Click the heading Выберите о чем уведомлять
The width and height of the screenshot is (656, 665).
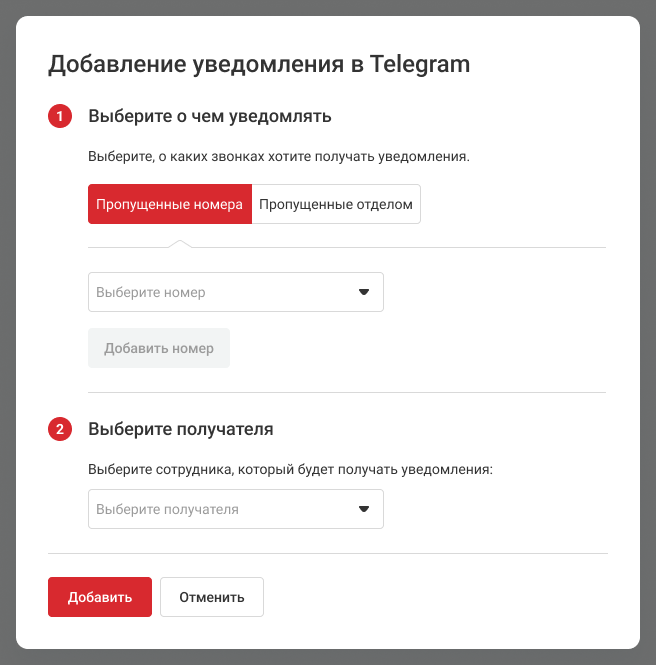[x=210, y=117]
